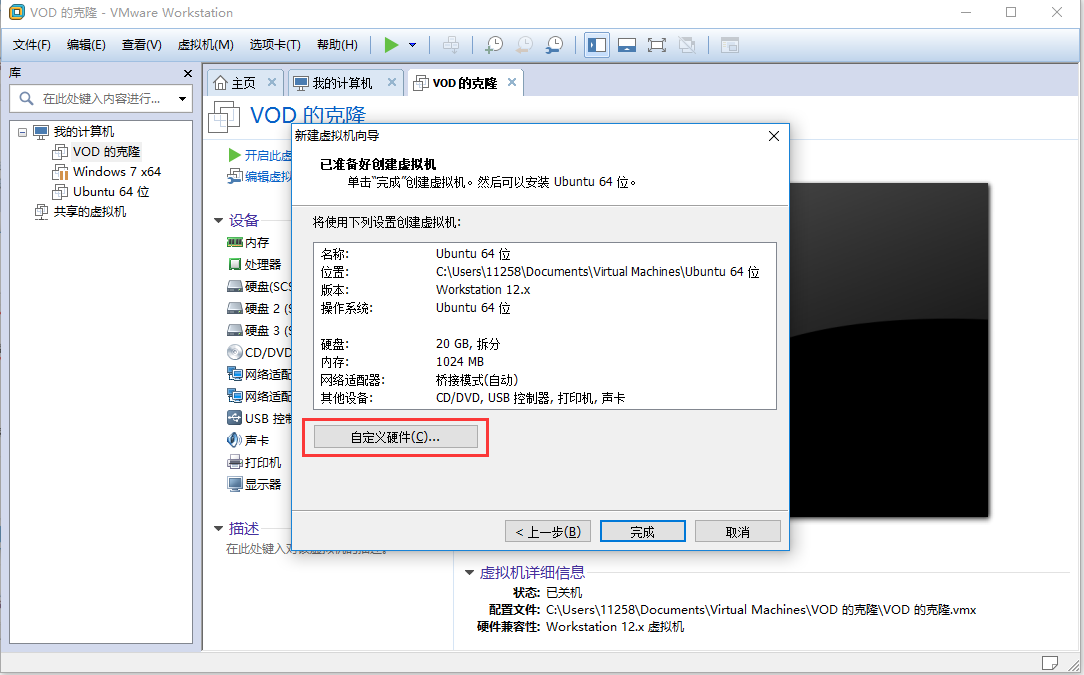
Task: Collapse the 描述 section
Action: click(218, 529)
